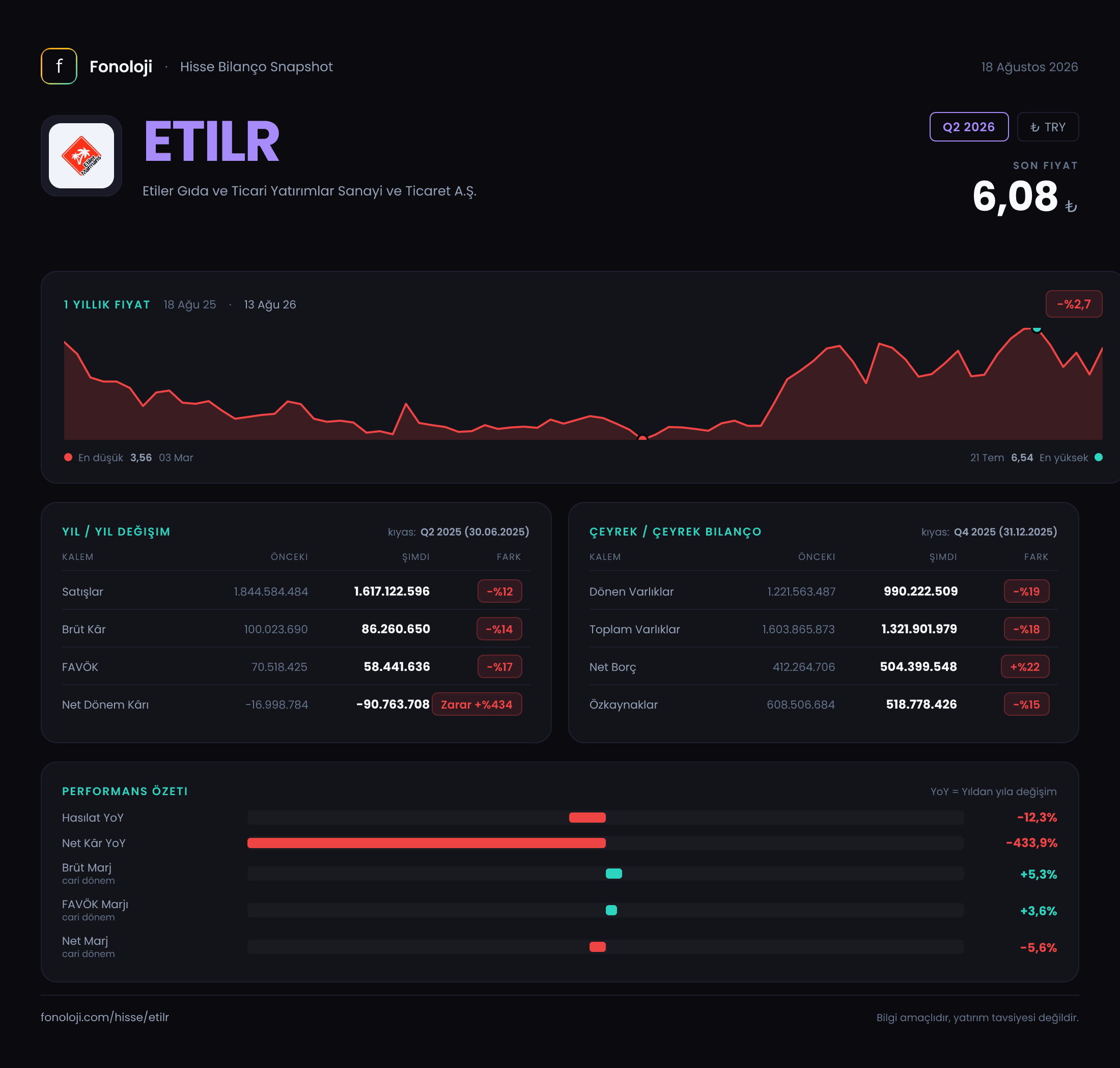Click the Dönen Varlıklar -%19 badge
The height and width of the screenshot is (1068, 1120).
pos(1026,591)
